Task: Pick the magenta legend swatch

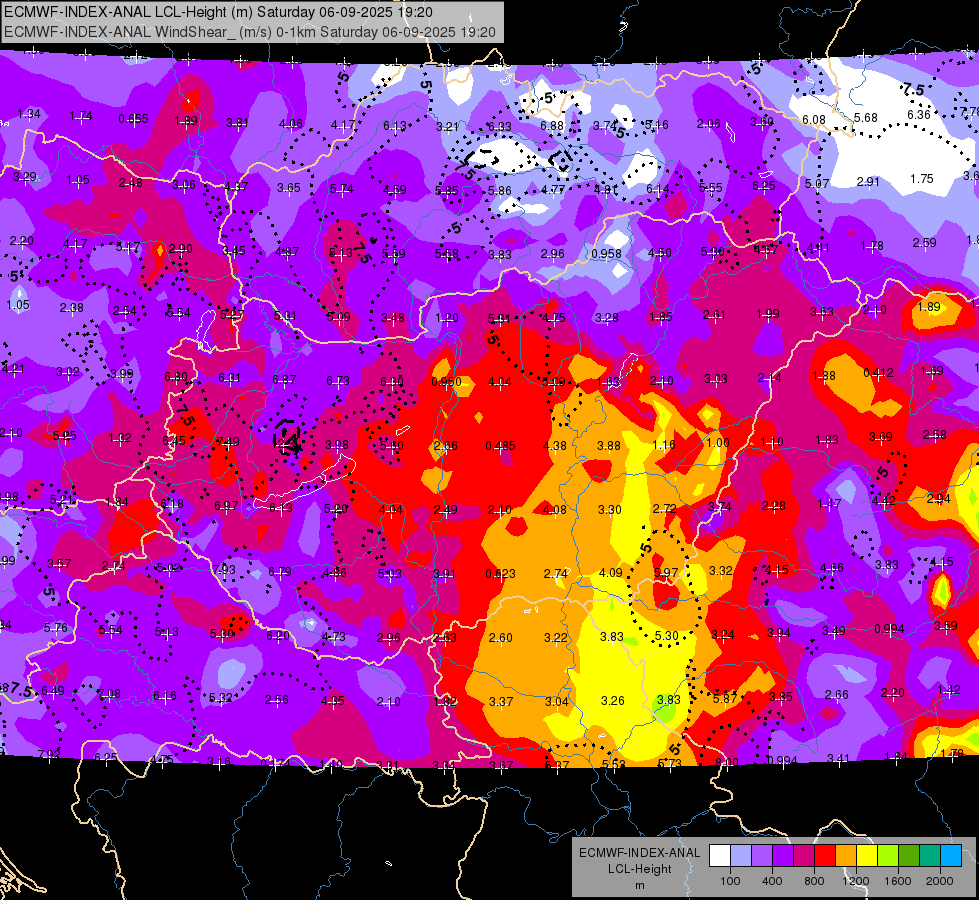Action: [x=804, y=855]
